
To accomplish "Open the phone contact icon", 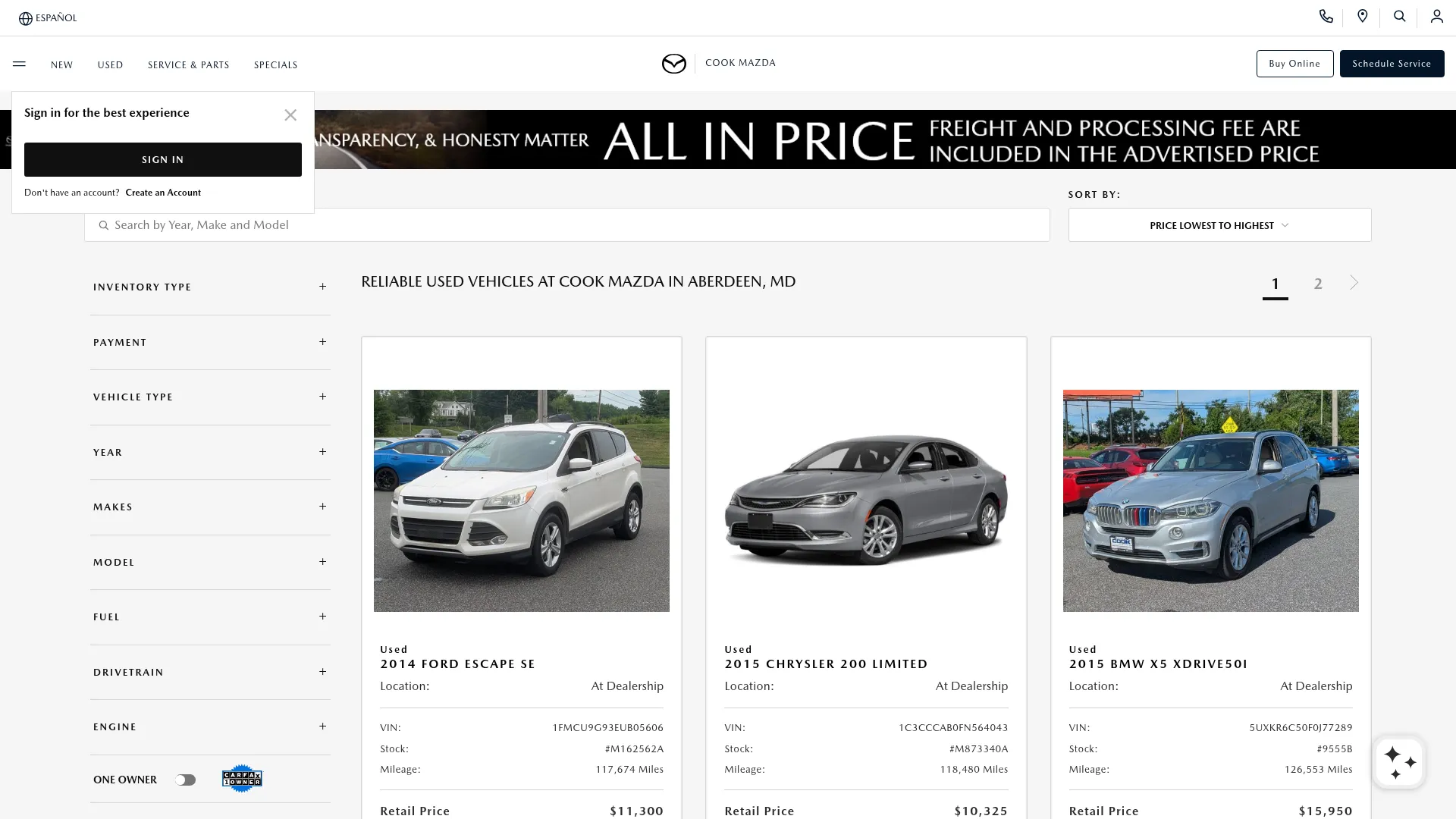I will tap(1326, 16).
